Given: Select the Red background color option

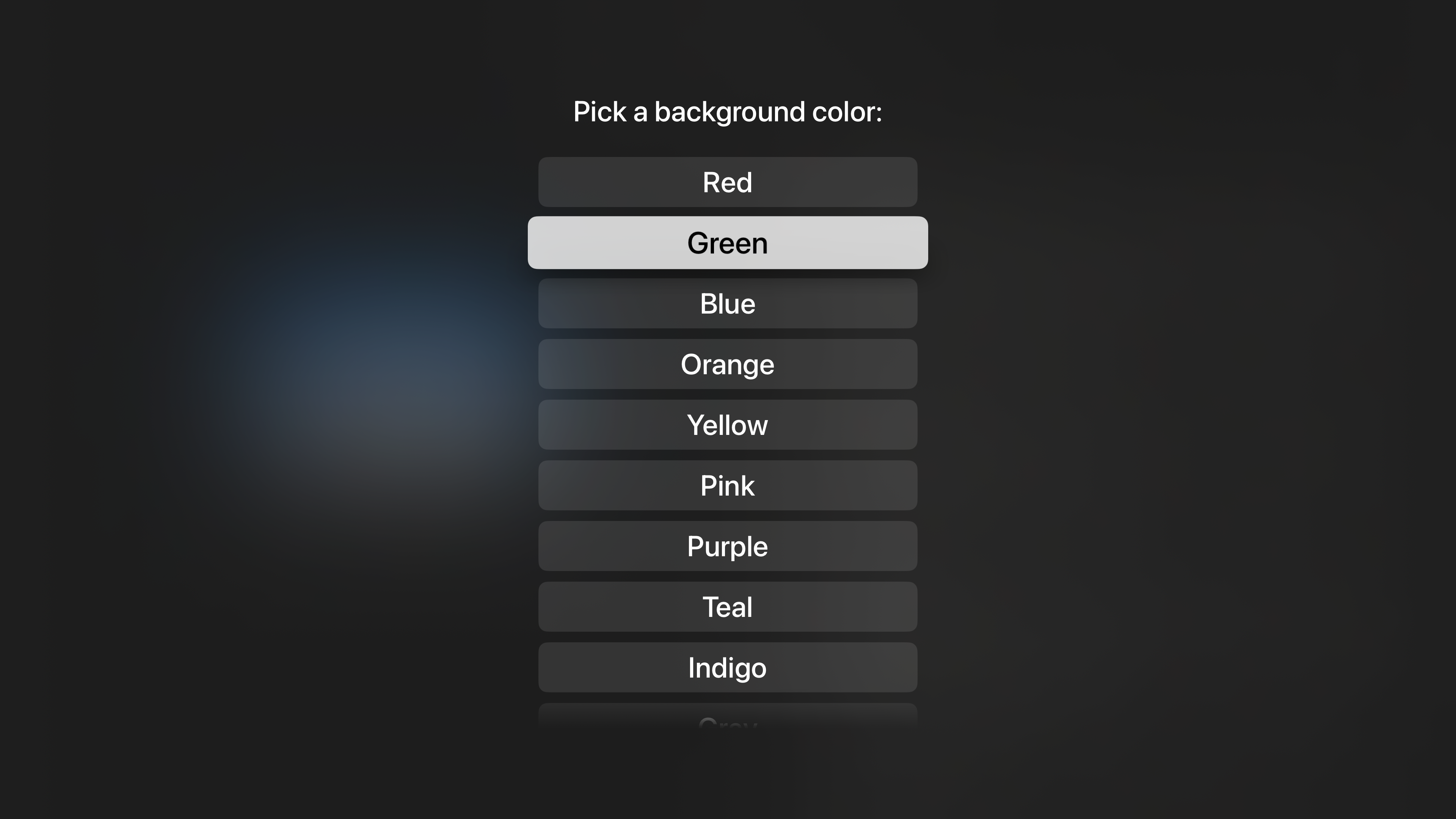Looking at the screenshot, I should 728,182.
